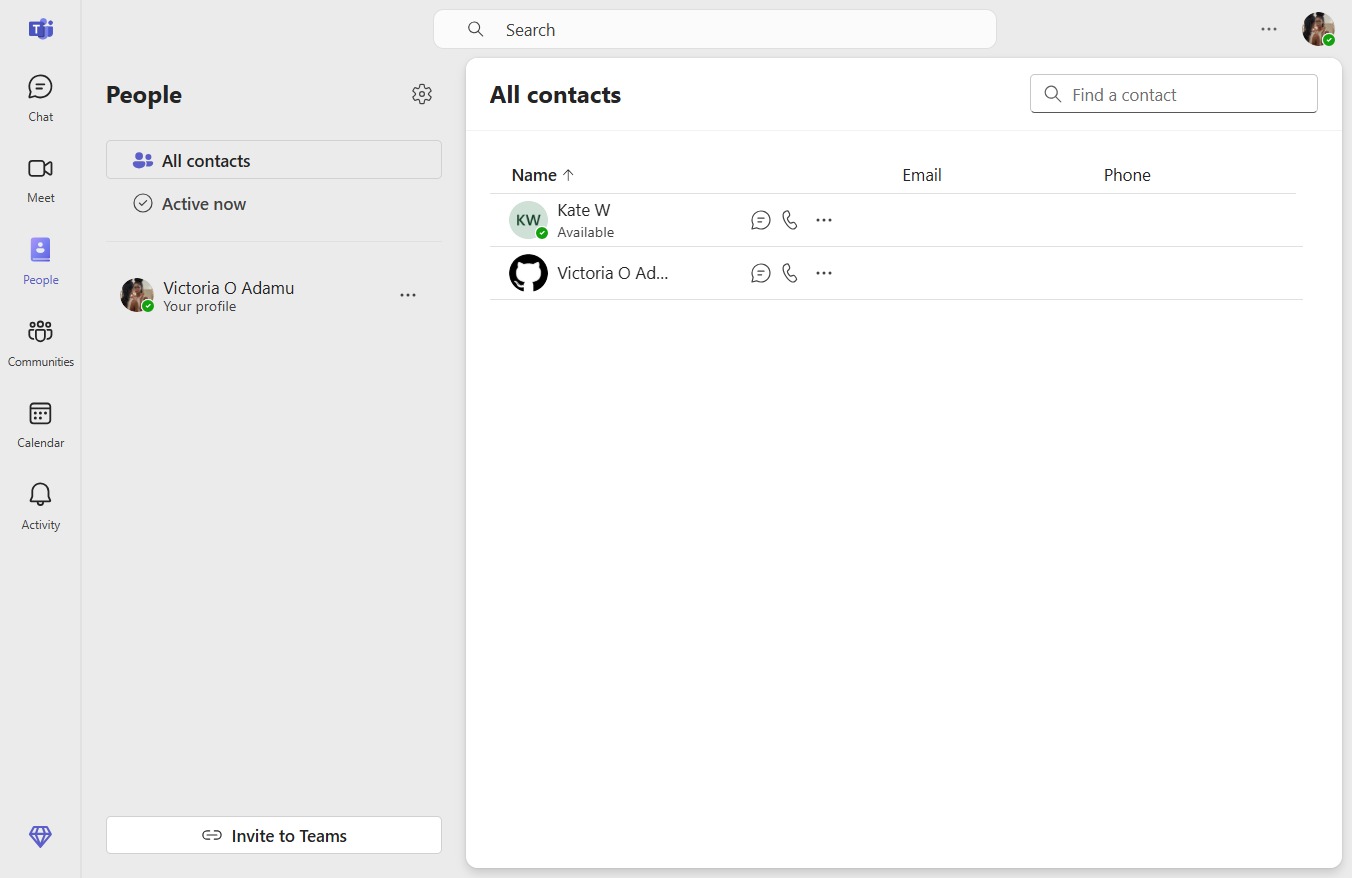Click the Find a contact field
The image size is (1352, 878).
(x=1174, y=94)
